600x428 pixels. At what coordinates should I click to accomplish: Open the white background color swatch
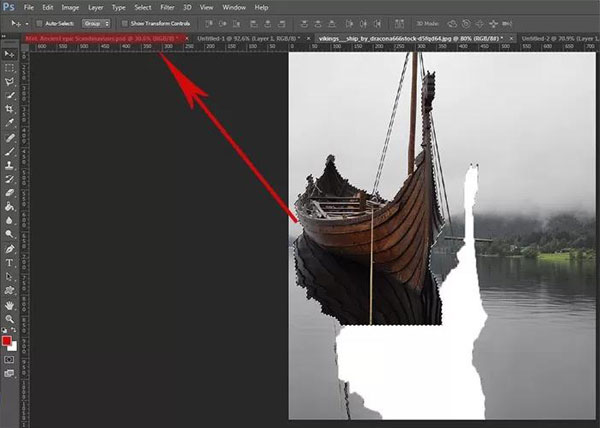pos(13,347)
